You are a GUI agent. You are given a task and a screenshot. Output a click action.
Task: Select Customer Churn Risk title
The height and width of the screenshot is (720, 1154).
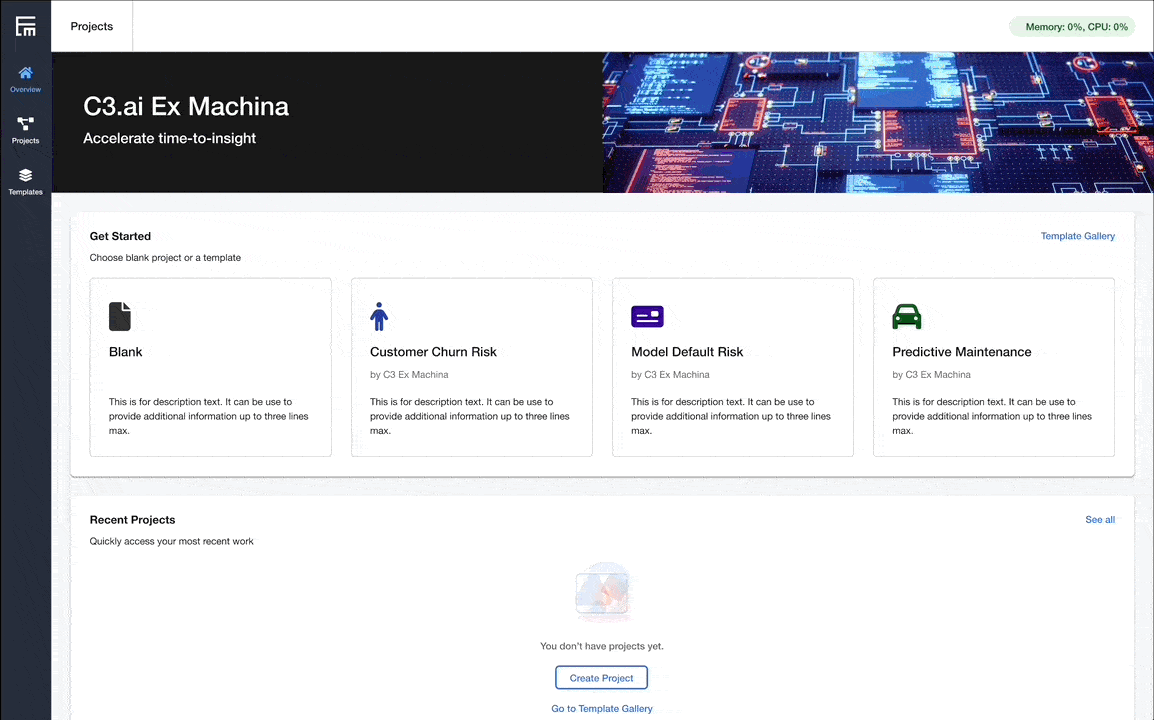[x=433, y=352]
